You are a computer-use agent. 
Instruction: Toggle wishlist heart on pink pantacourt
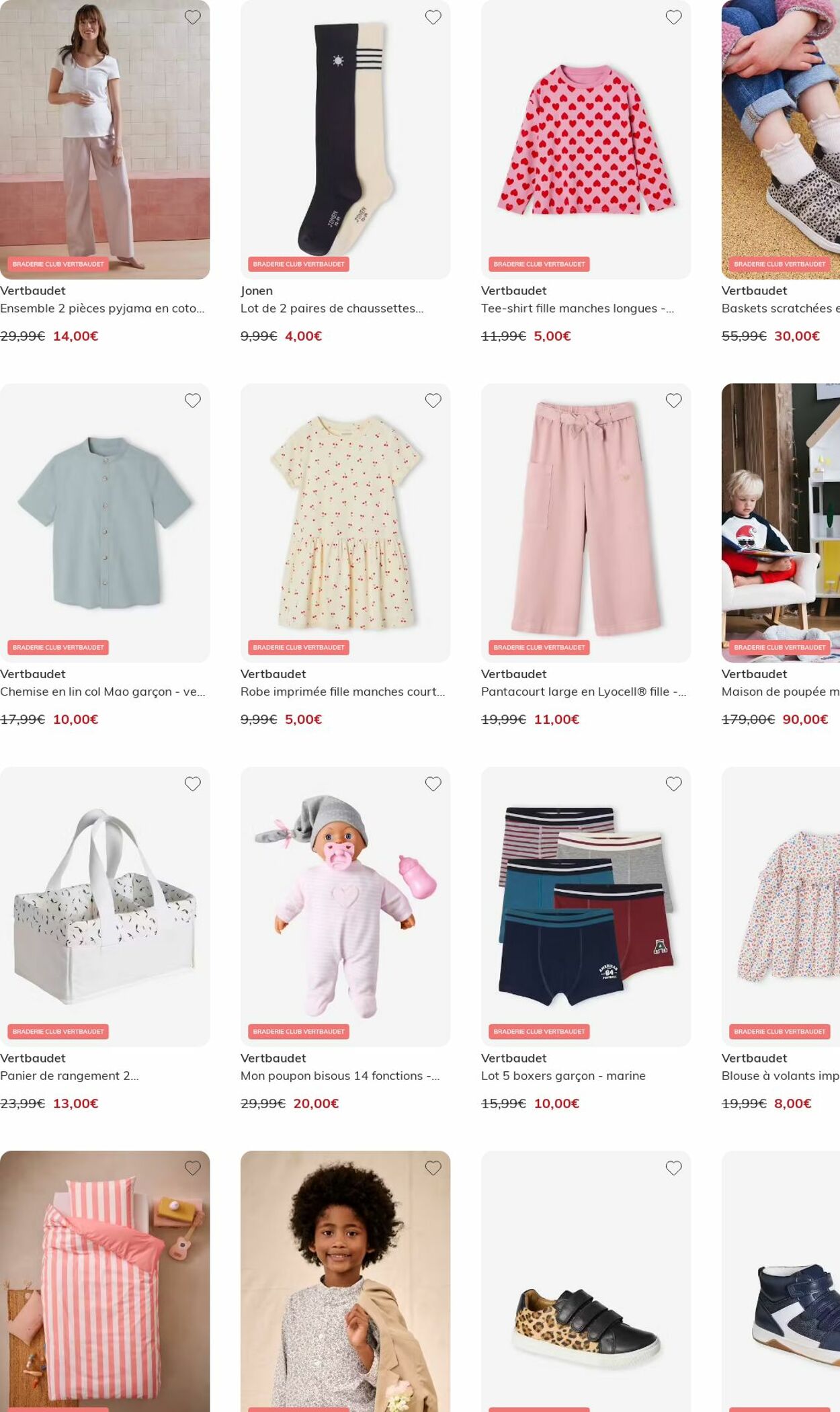[673, 401]
